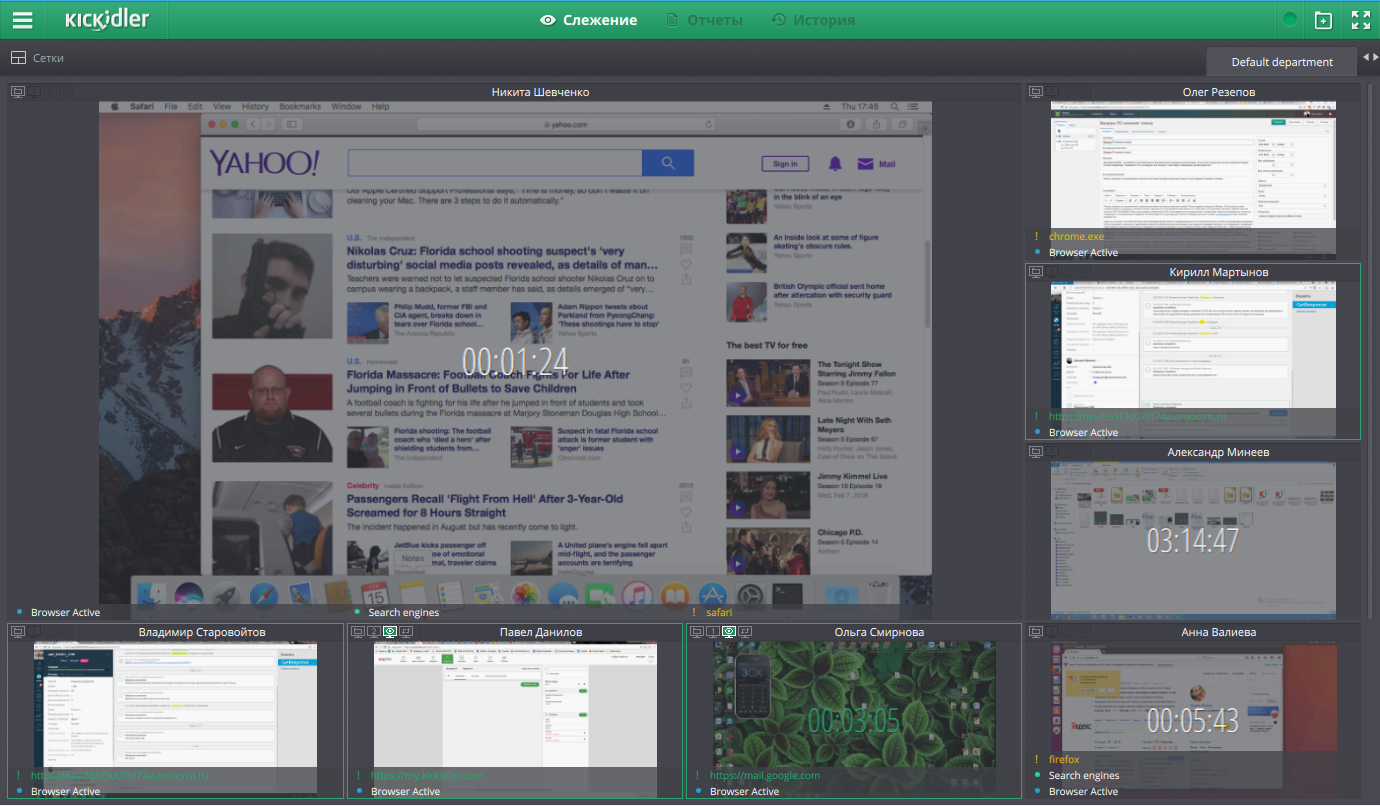Click the eye icon in Слежение tab

pos(547,20)
